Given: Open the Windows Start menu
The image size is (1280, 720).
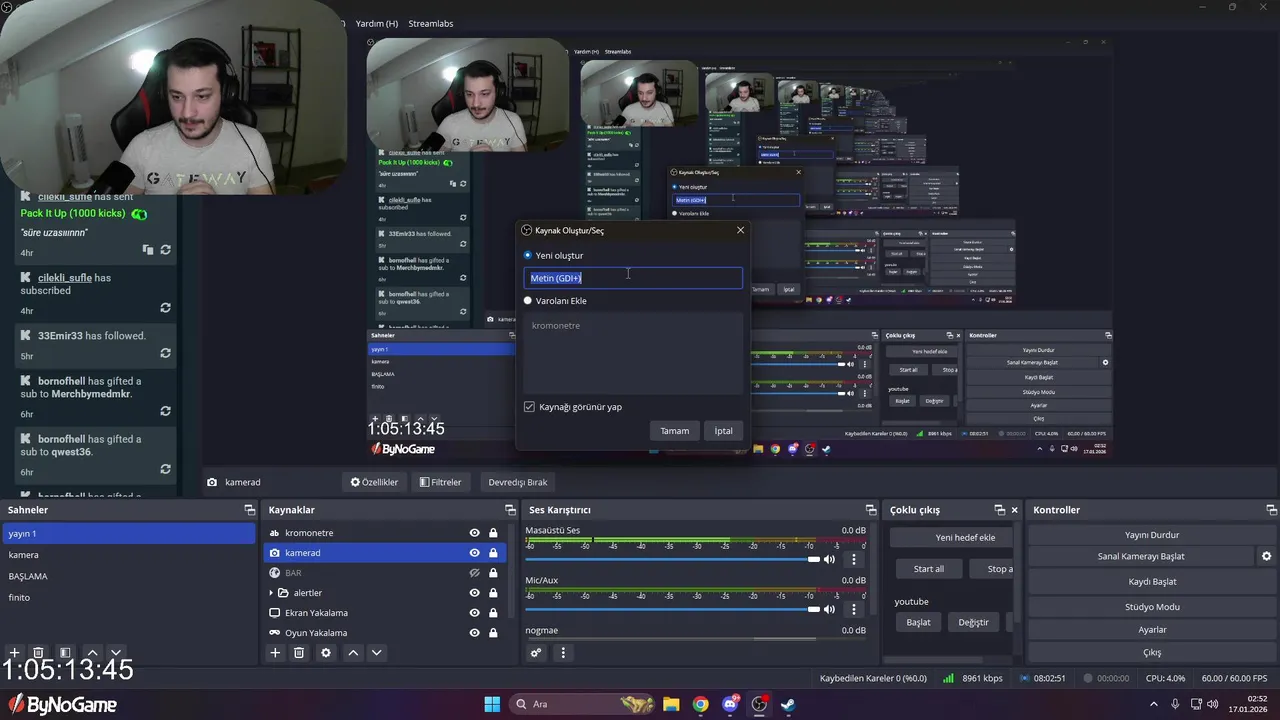Looking at the screenshot, I should 492,704.
